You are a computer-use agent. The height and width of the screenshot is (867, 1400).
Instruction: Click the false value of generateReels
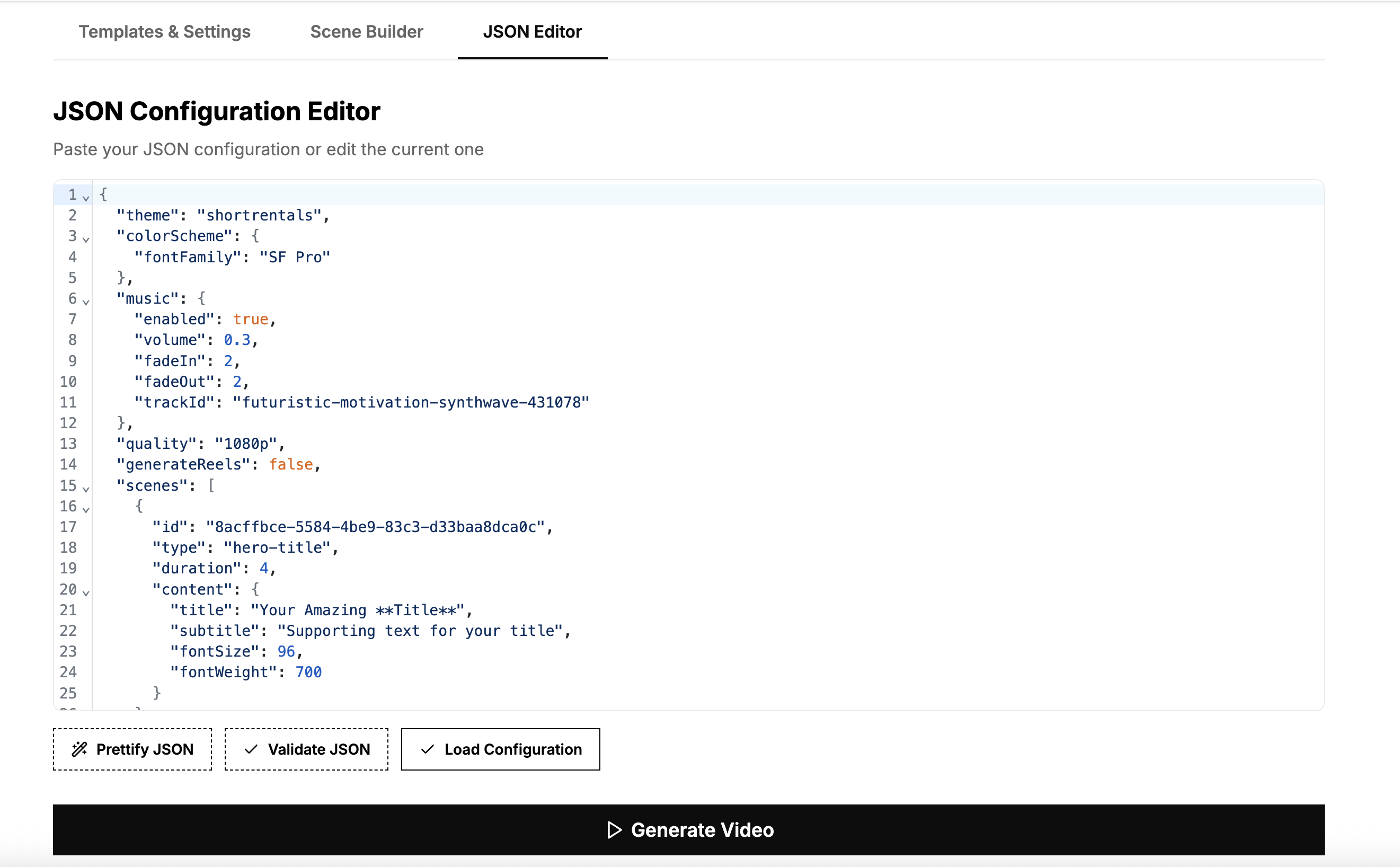(291, 464)
